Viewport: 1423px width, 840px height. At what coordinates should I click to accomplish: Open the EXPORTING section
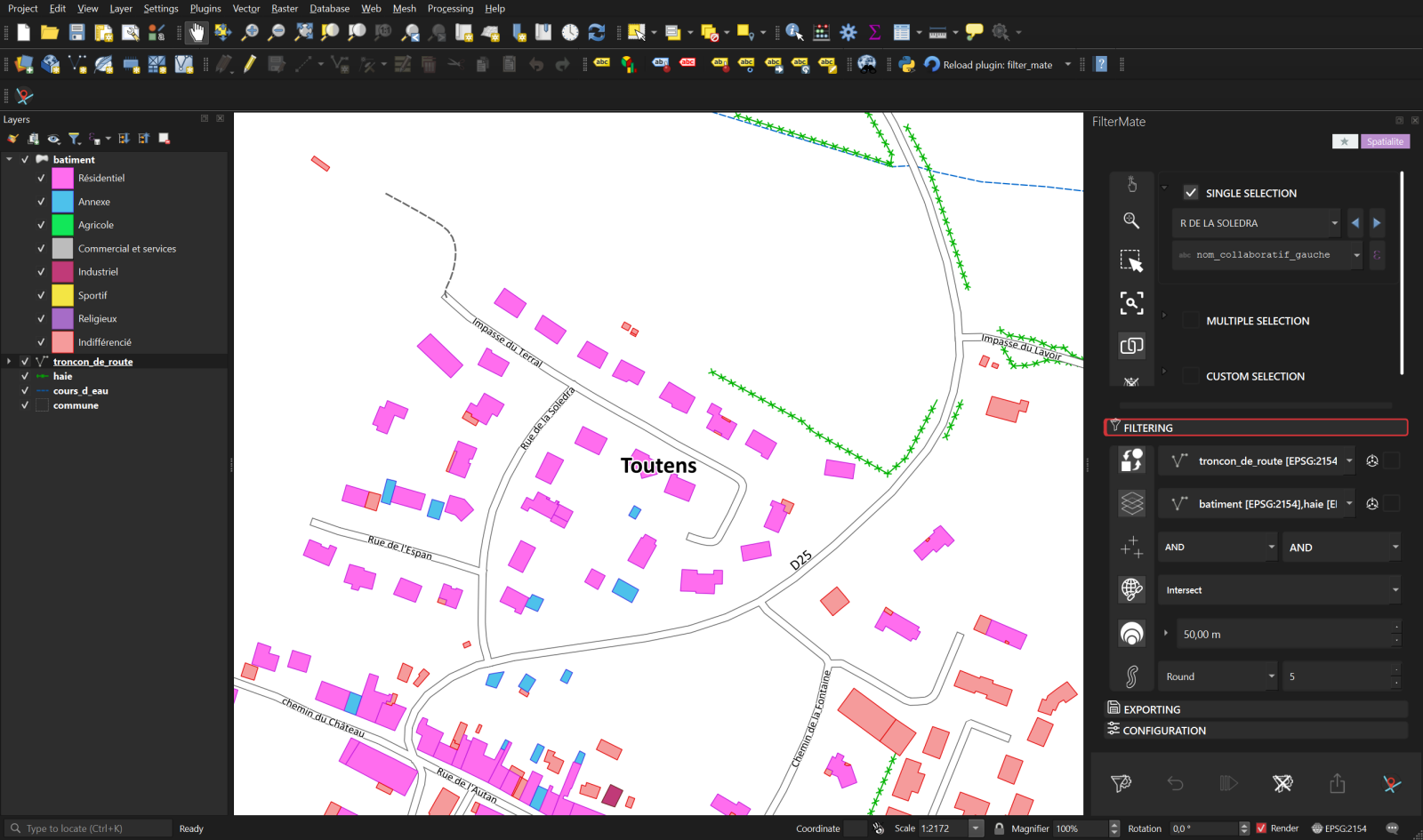(x=1256, y=709)
